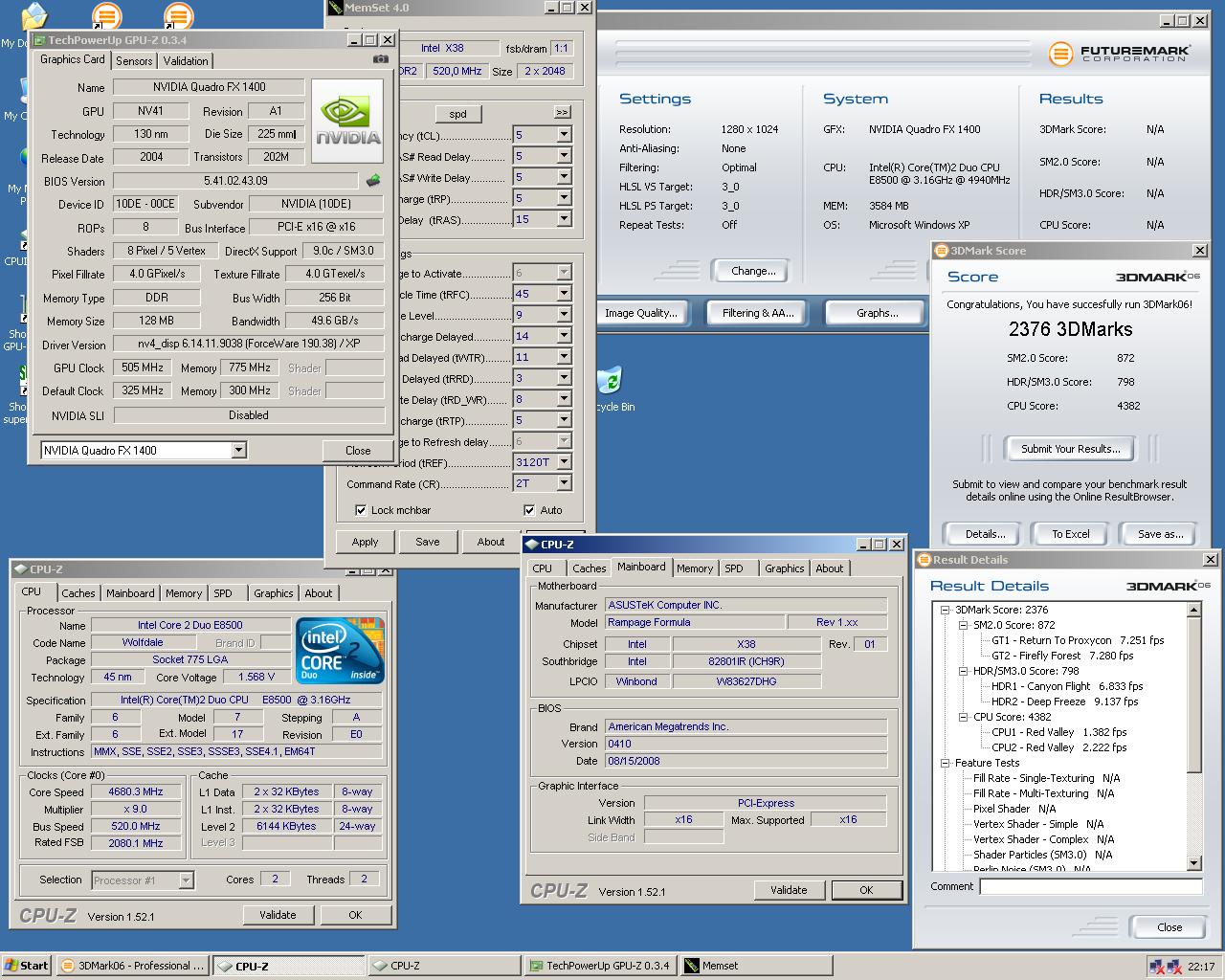This screenshot has height=980, width=1225.
Task: Open the tCL latency dropdown in MemSet
Action: (564, 135)
